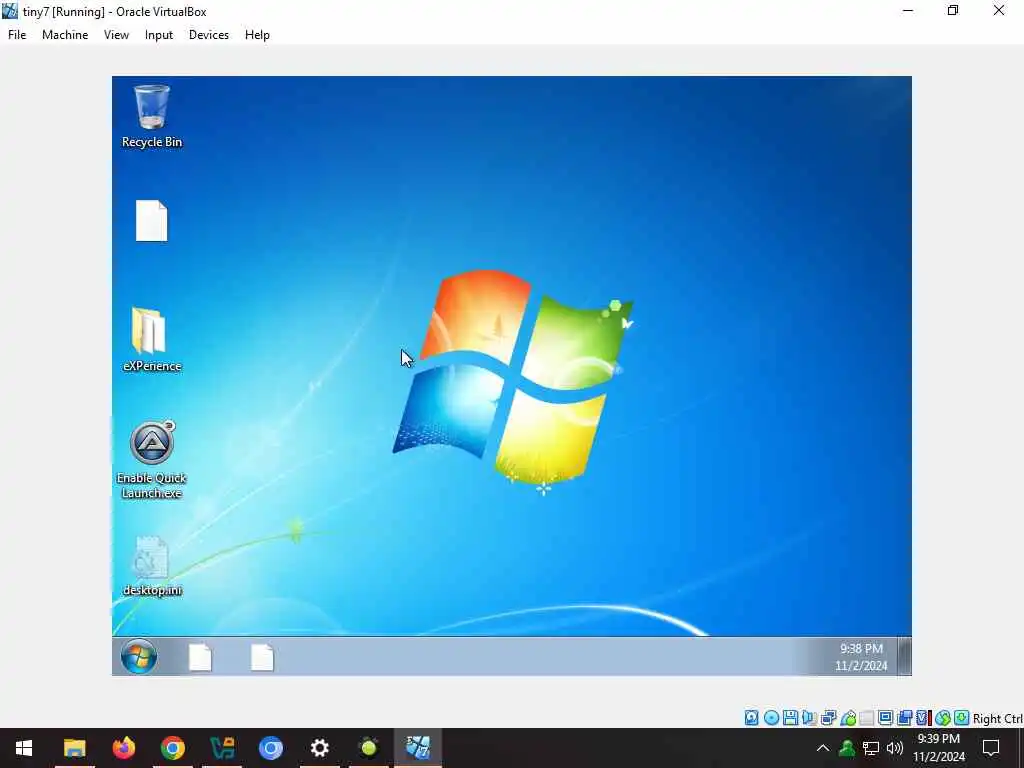Click the mouse integration indicator icon

(x=942, y=718)
